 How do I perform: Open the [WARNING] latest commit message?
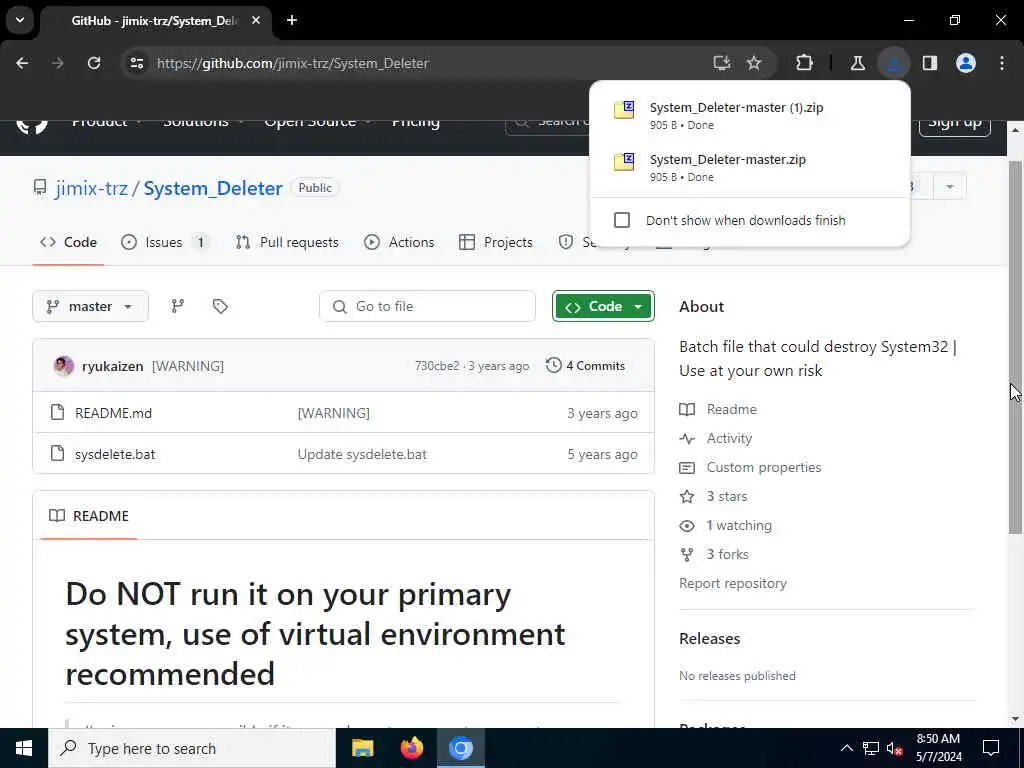click(x=188, y=366)
